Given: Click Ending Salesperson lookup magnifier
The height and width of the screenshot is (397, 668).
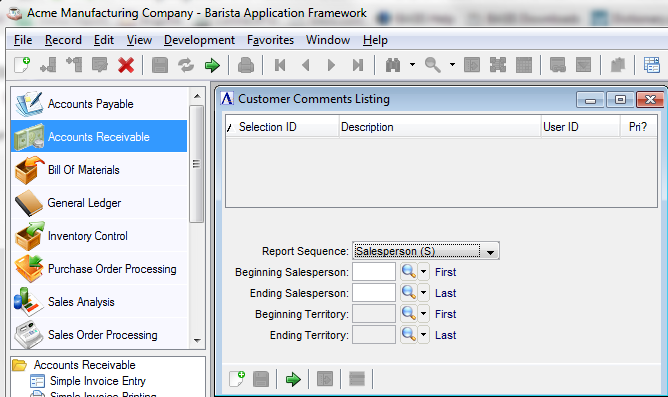Looking at the screenshot, I should 409,292.
